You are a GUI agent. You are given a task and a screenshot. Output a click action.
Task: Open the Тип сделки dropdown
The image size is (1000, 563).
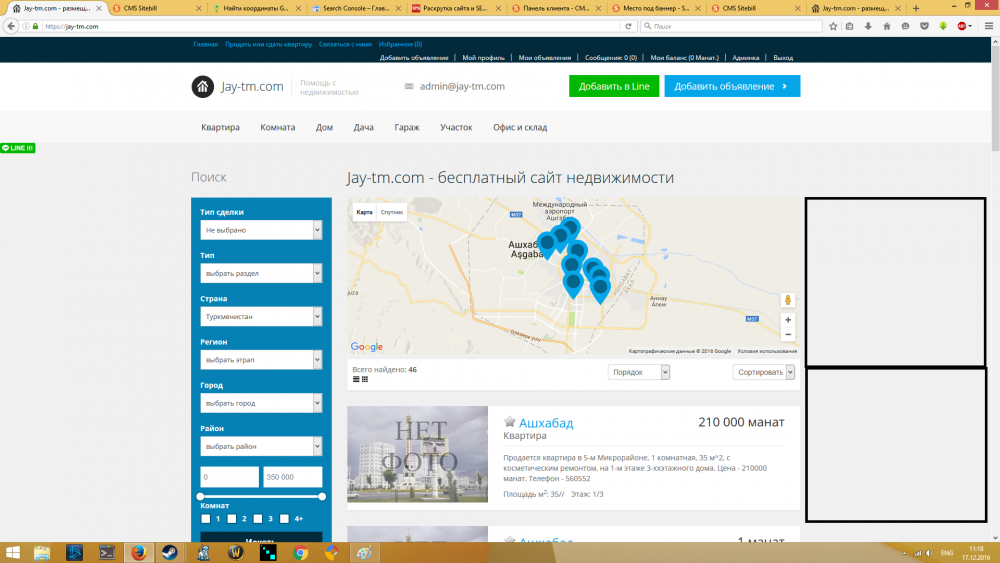[x=261, y=230]
